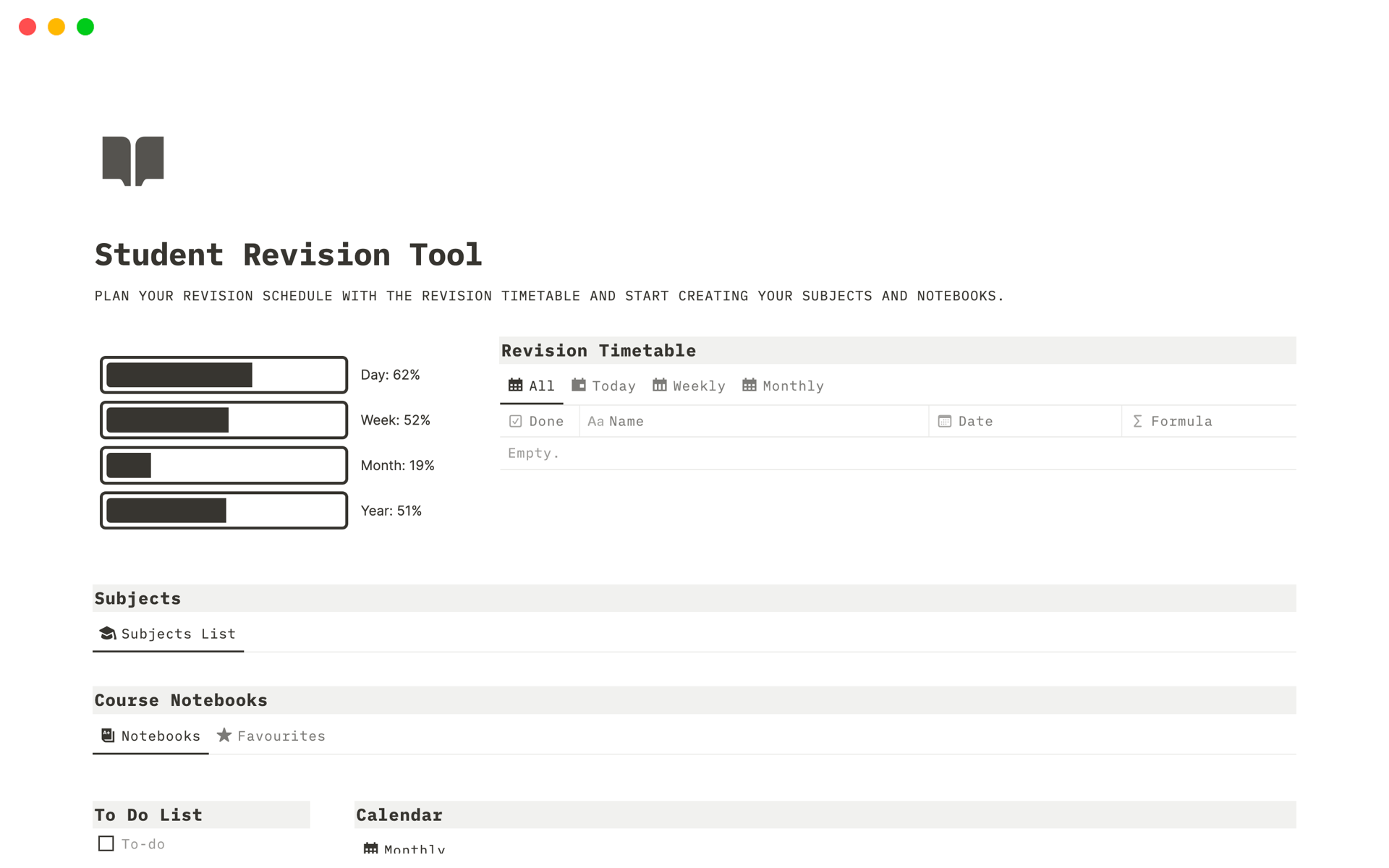Screen dimensions: 1389x868
Task: Click the Revision Timetable heading
Action: coord(598,351)
